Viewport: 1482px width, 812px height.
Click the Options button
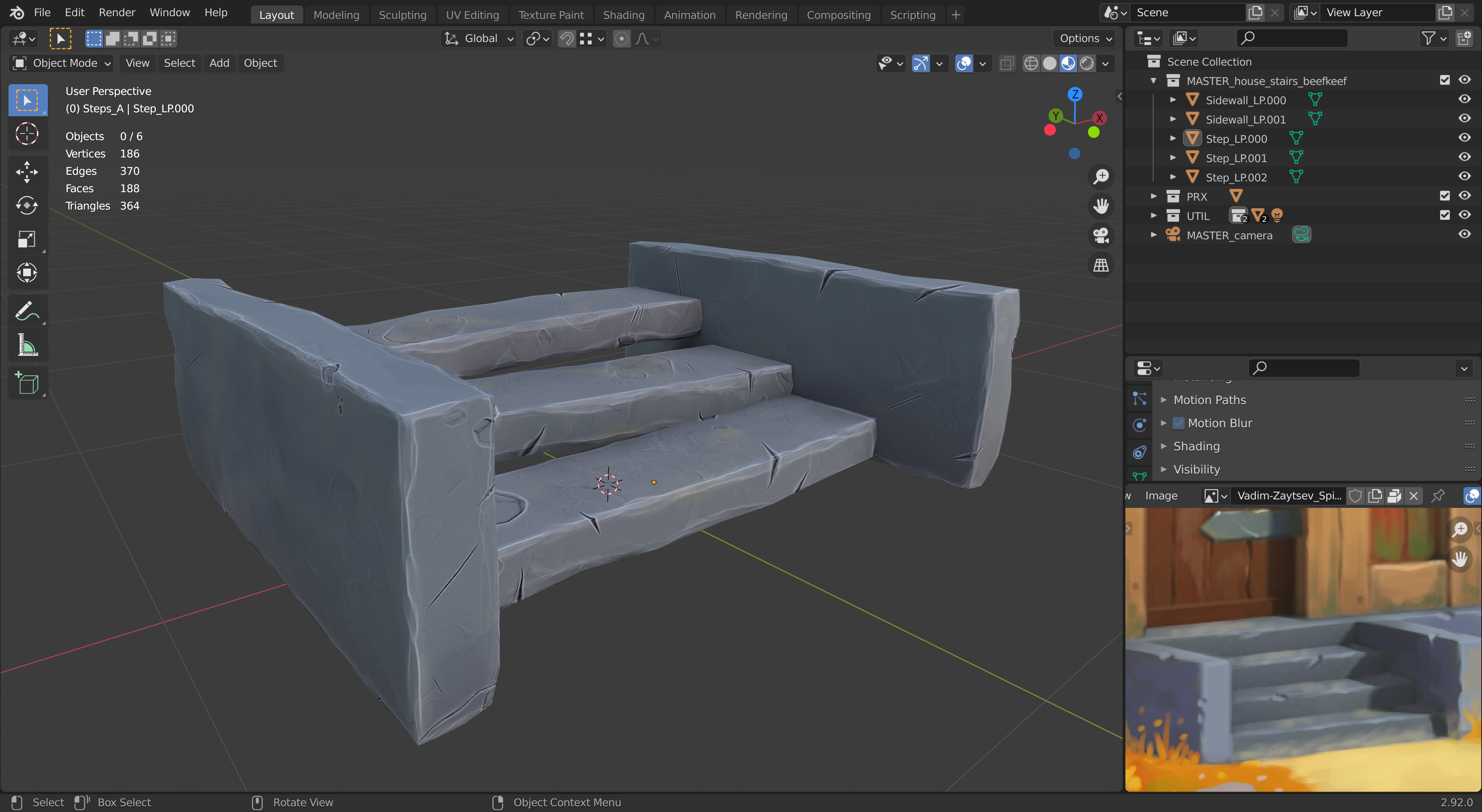point(1084,39)
